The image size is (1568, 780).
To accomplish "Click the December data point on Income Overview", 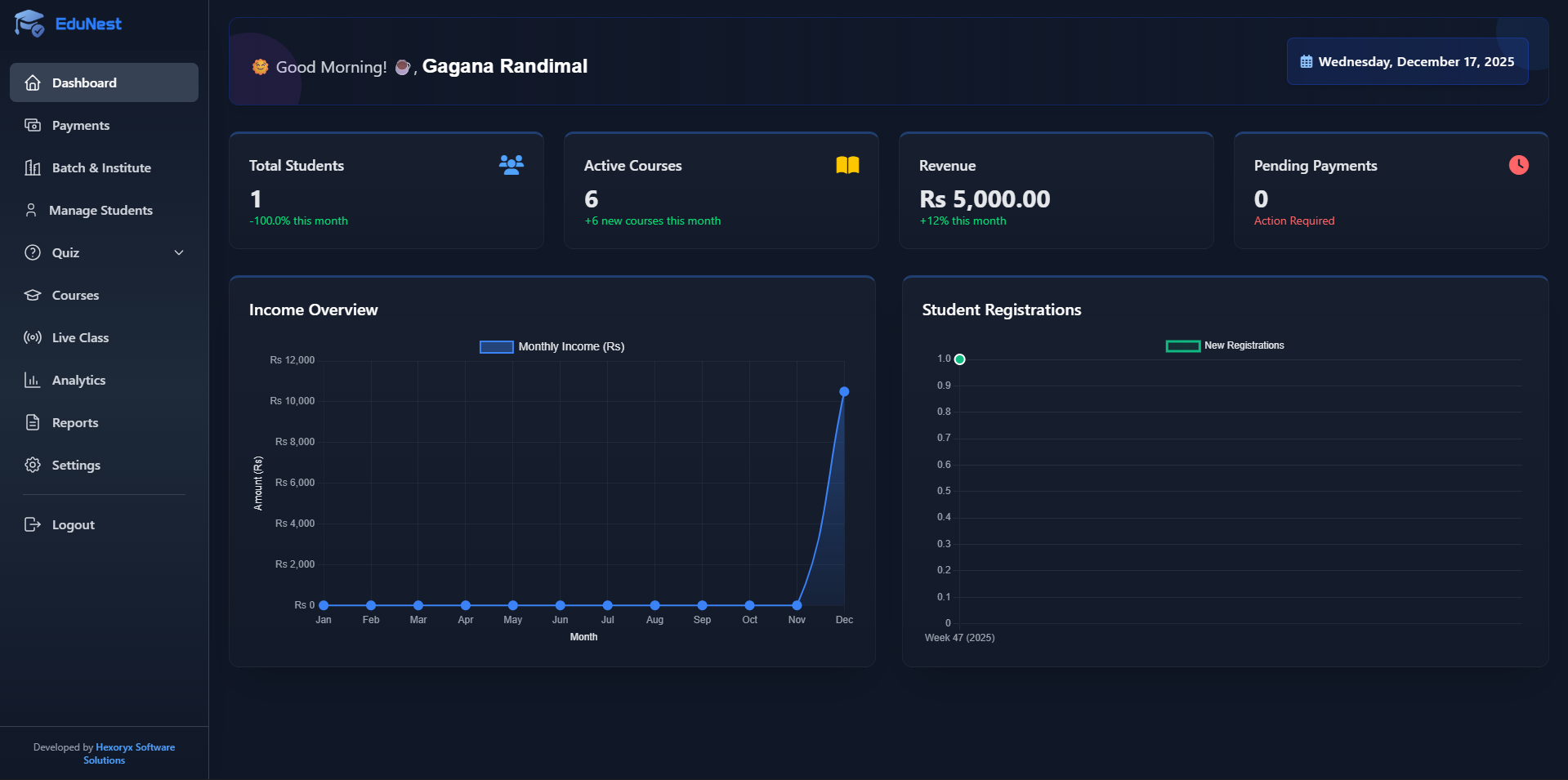I will tap(844, 391).
